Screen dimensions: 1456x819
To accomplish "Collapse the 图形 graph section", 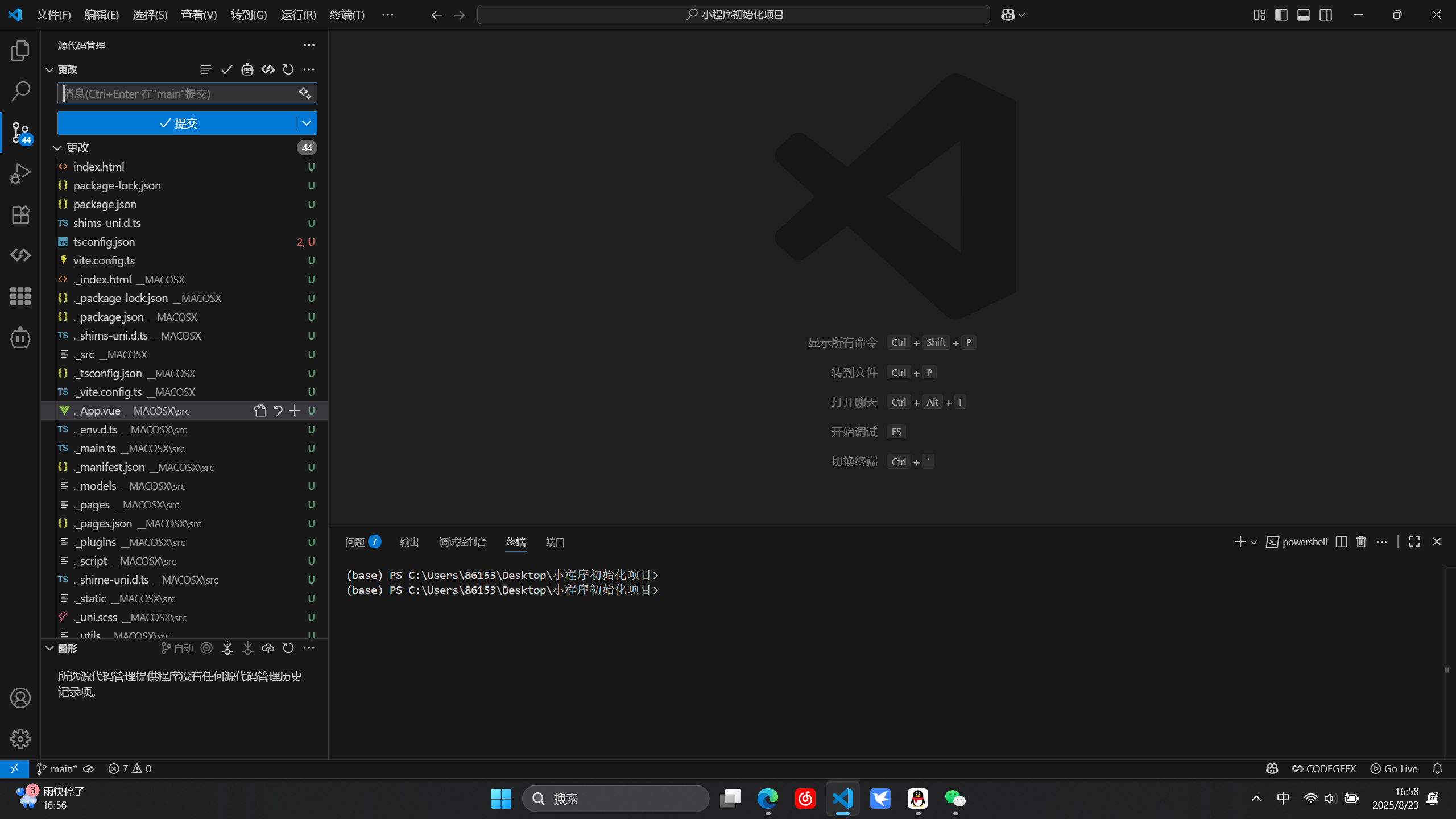I will 49,648.
